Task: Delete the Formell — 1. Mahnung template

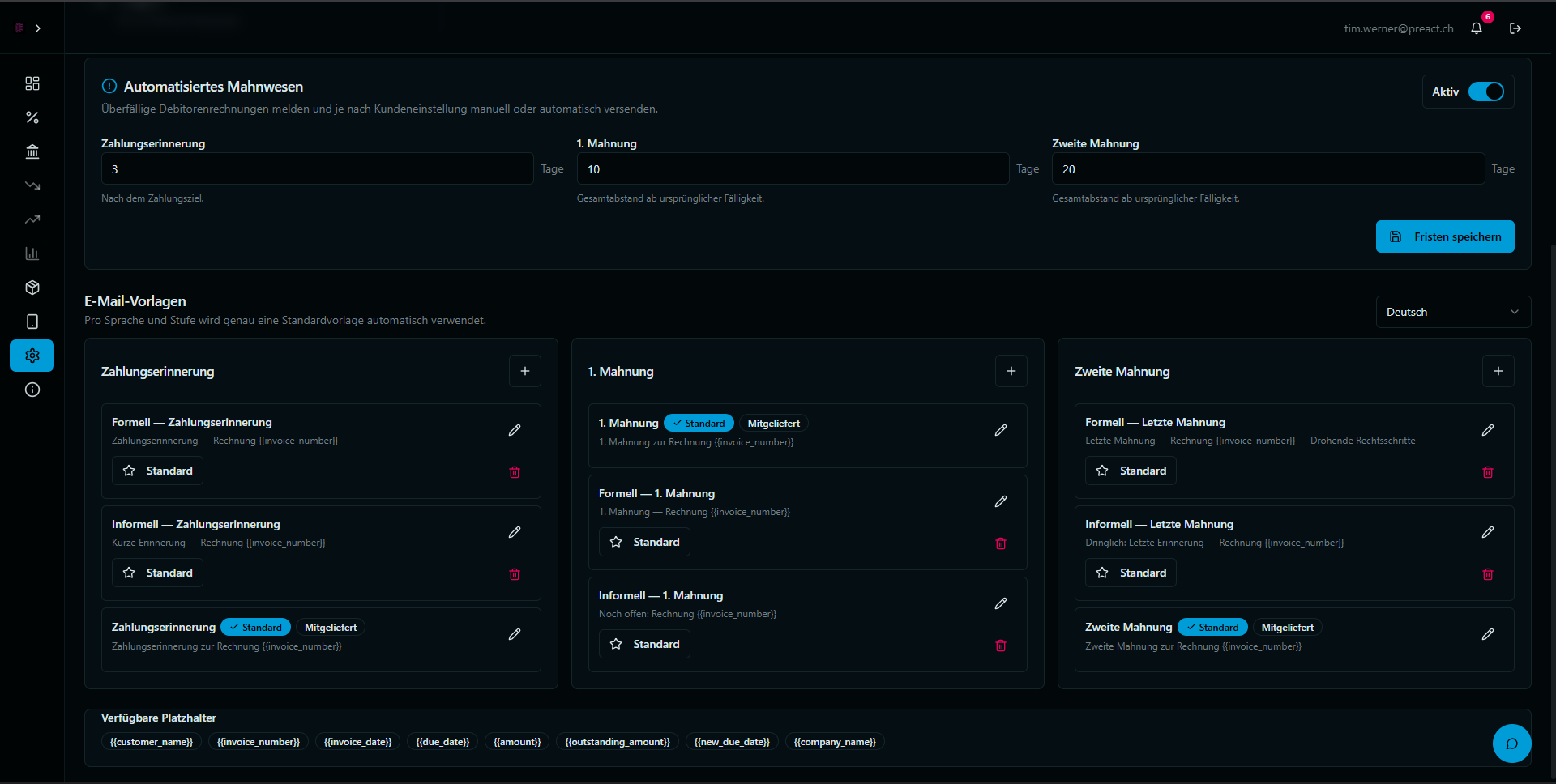Action: tap(1001, 543)
